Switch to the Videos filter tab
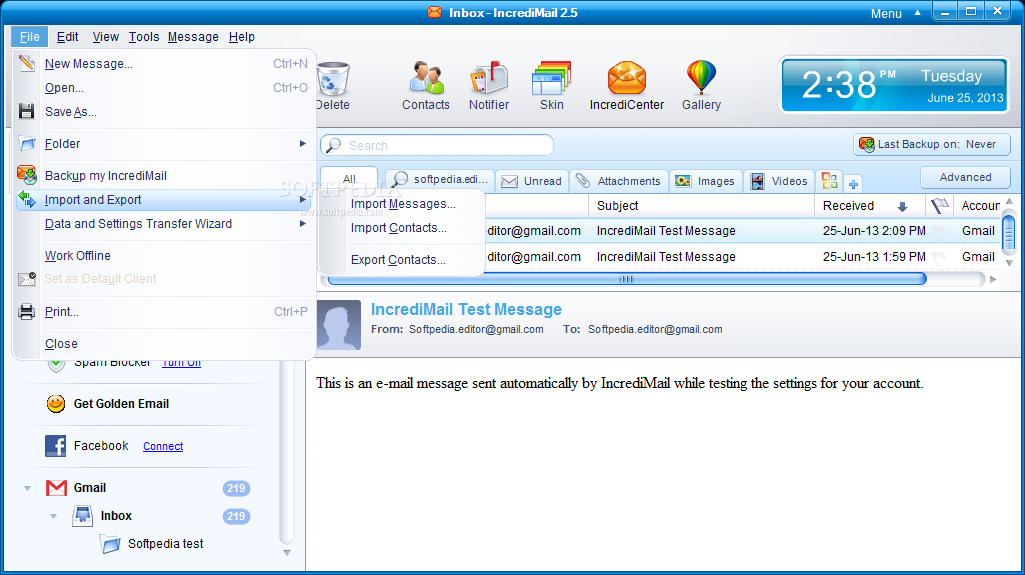Image resolution: width=1025 pixels, height=575 pixels. click(779, 181)
